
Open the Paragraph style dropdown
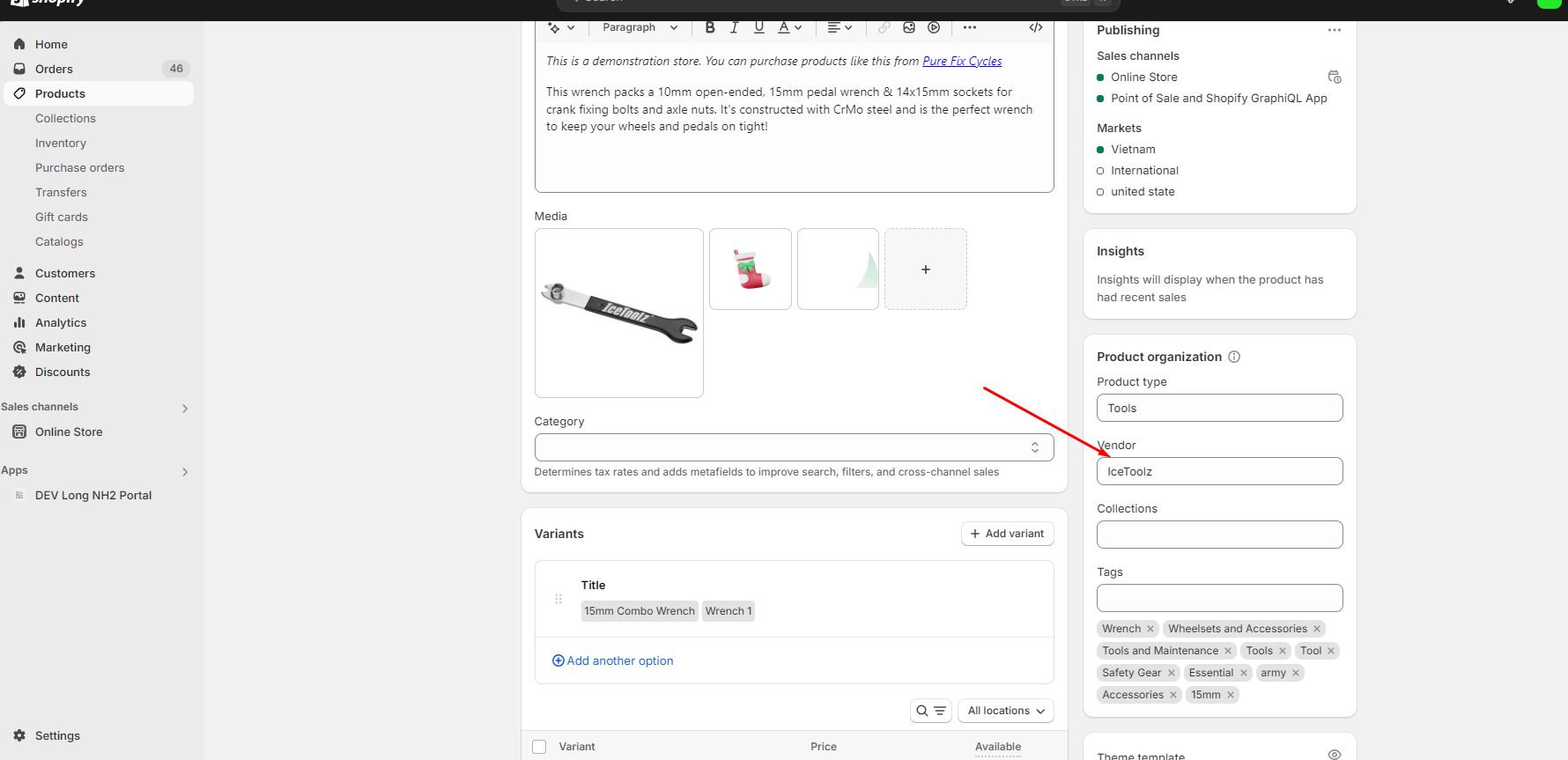click(640, 27)
